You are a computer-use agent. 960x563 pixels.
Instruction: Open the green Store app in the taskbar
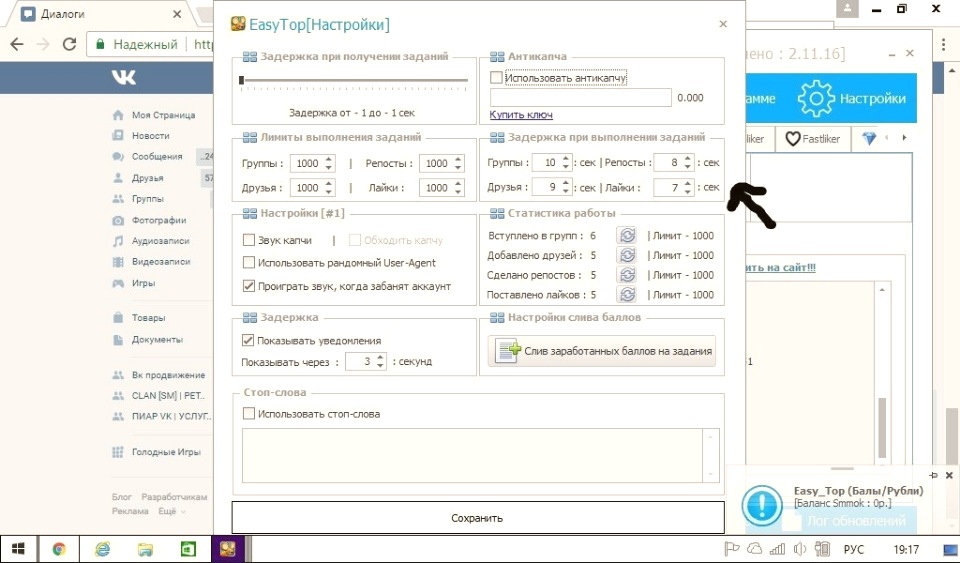pos(188,549)
